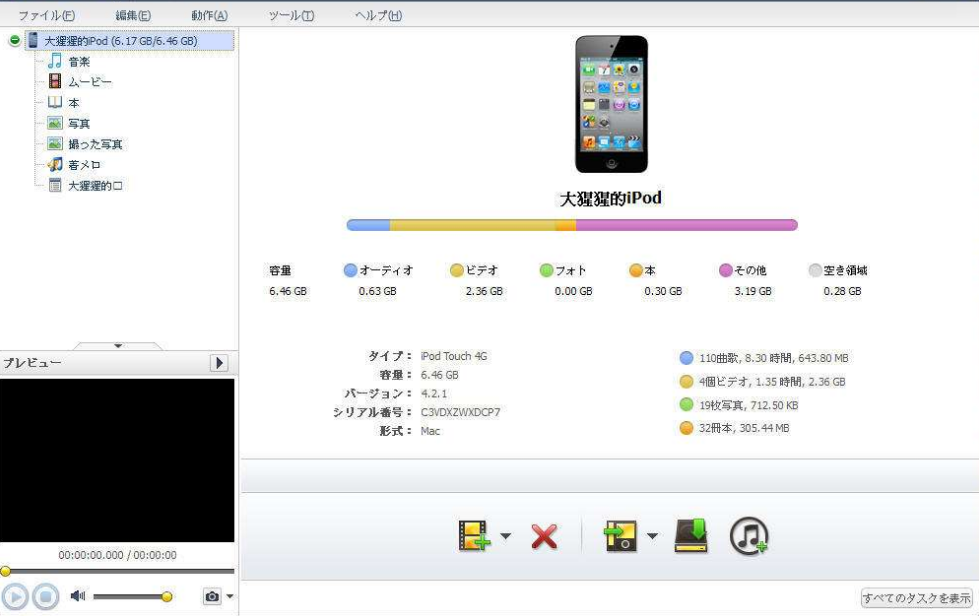Select the ムービー movie category
The image size is (979, 616).
pyautogui.click(x=90, y=82)
